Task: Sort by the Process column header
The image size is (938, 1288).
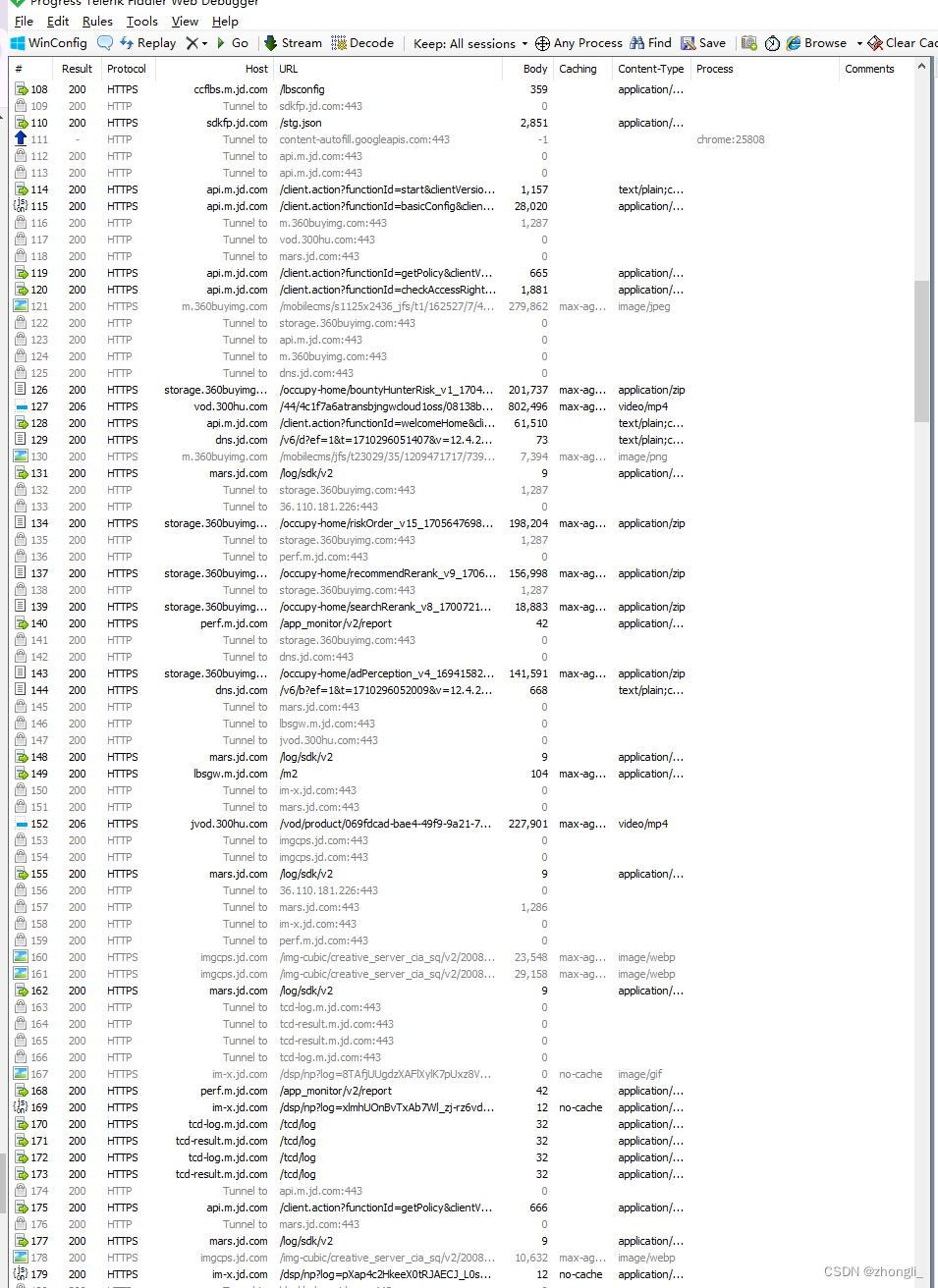Action: [715, 69]
